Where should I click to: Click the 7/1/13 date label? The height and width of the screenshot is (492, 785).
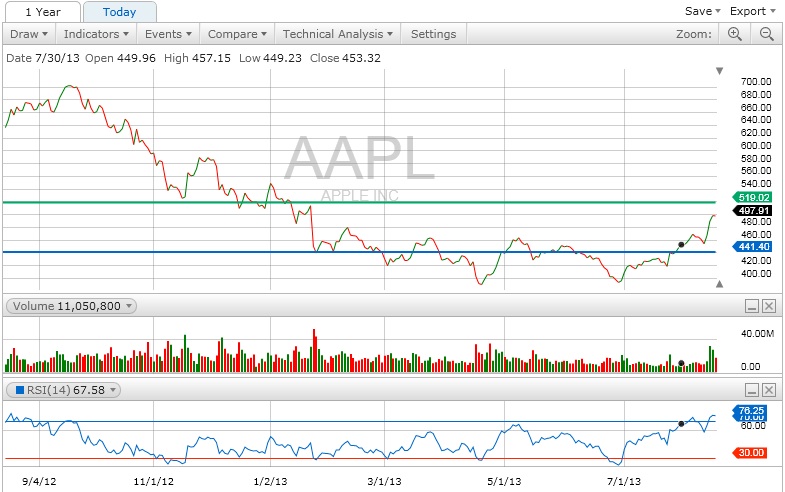tap(624, 481)
